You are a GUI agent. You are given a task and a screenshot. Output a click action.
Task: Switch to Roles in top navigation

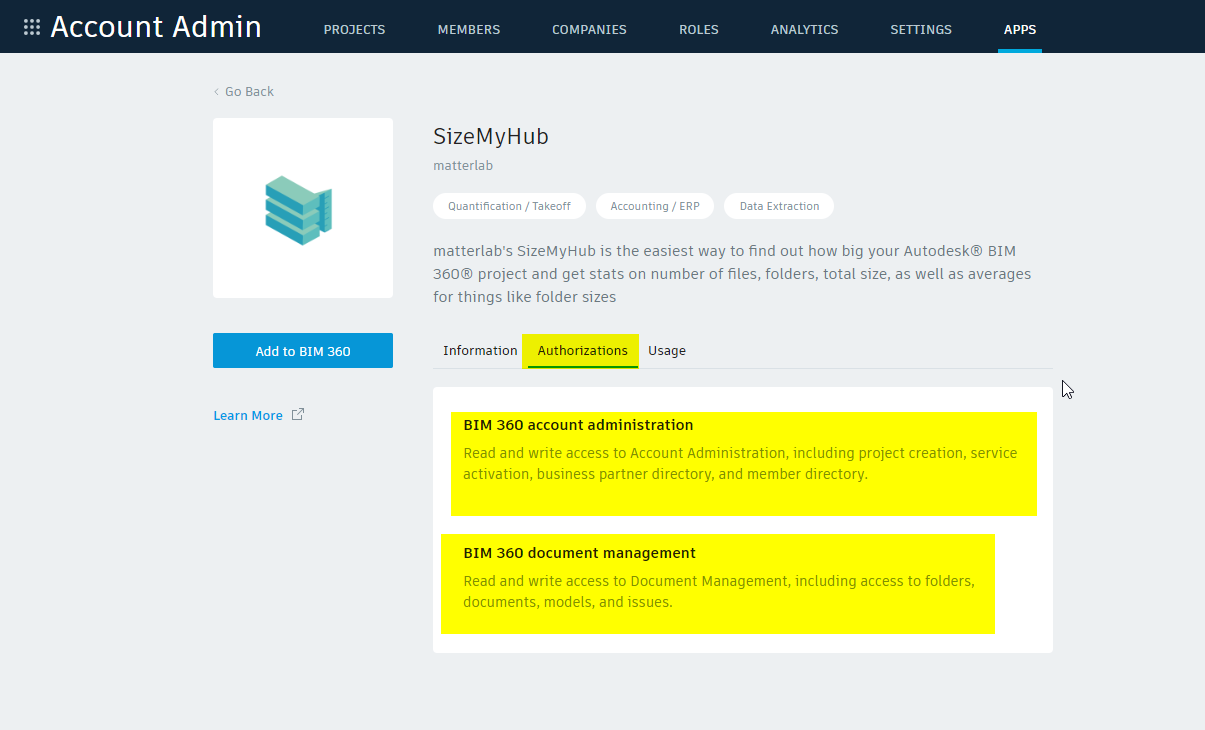point(699,30)
